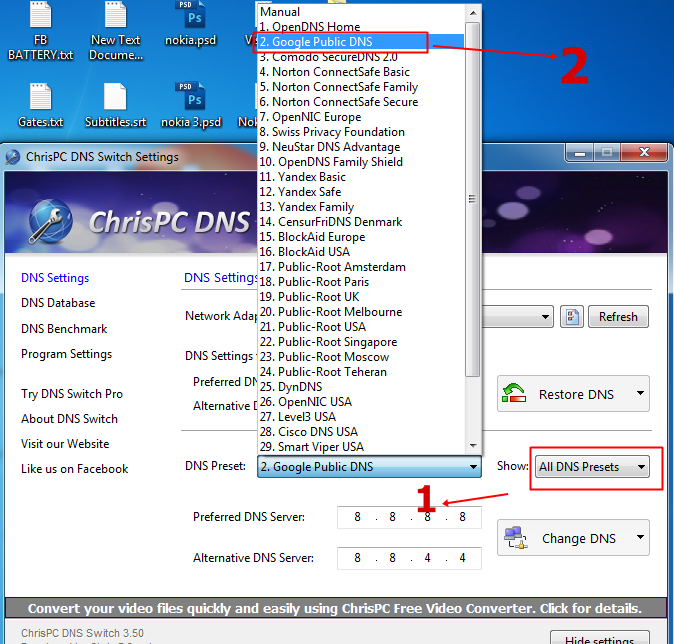This screenshot has width=674, height=644.
Task: Choose 23. Public-Root Moscow preset
Action: [361, 357]
